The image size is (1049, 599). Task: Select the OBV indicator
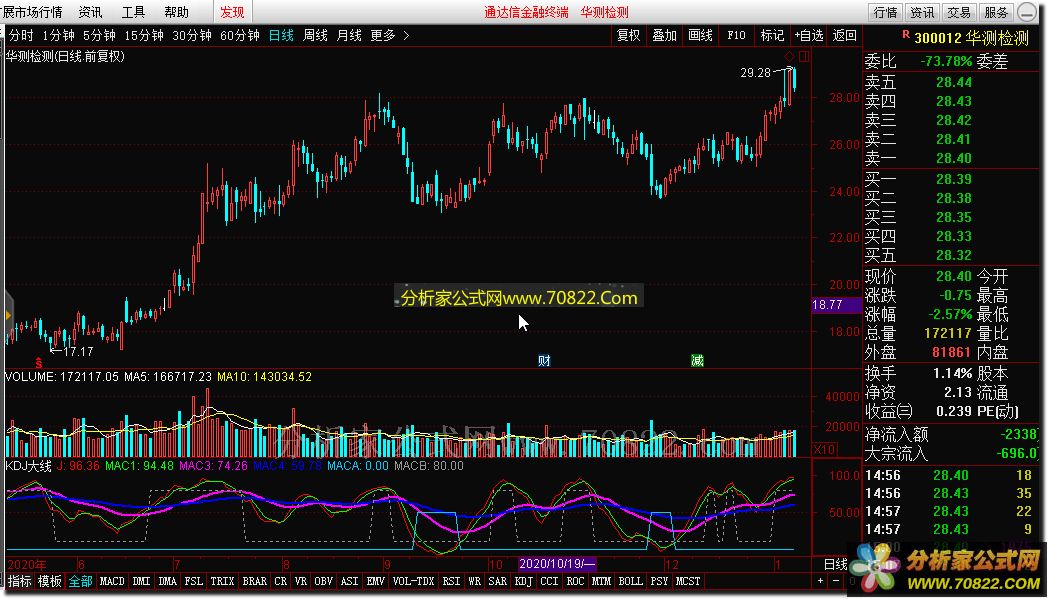(x=323, y=581)
